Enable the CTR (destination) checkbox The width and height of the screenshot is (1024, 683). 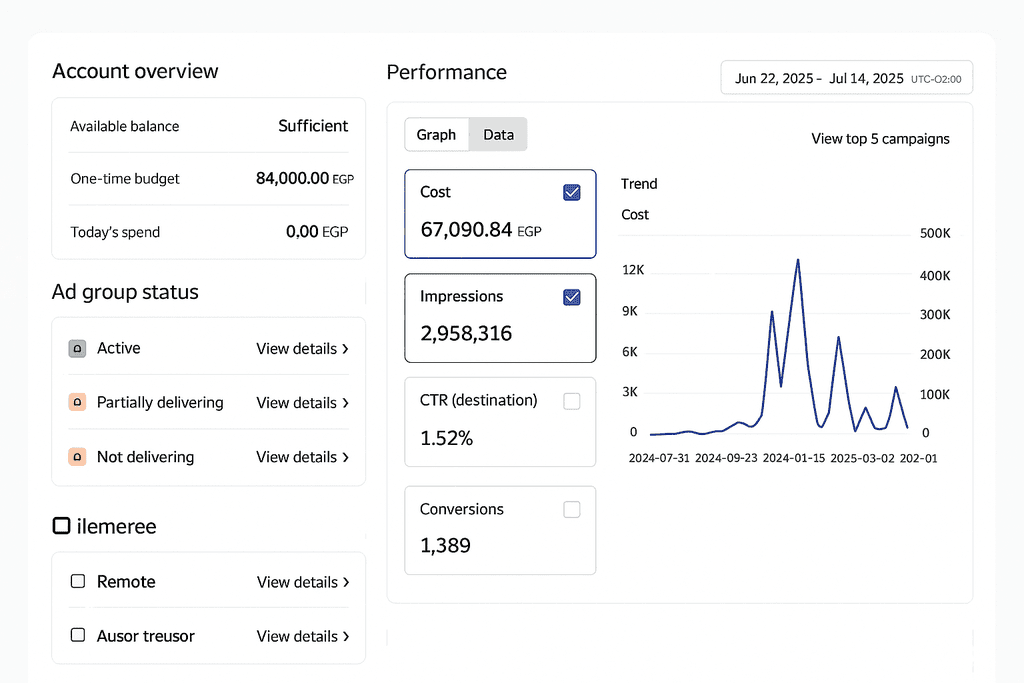[x=572, y=401]
